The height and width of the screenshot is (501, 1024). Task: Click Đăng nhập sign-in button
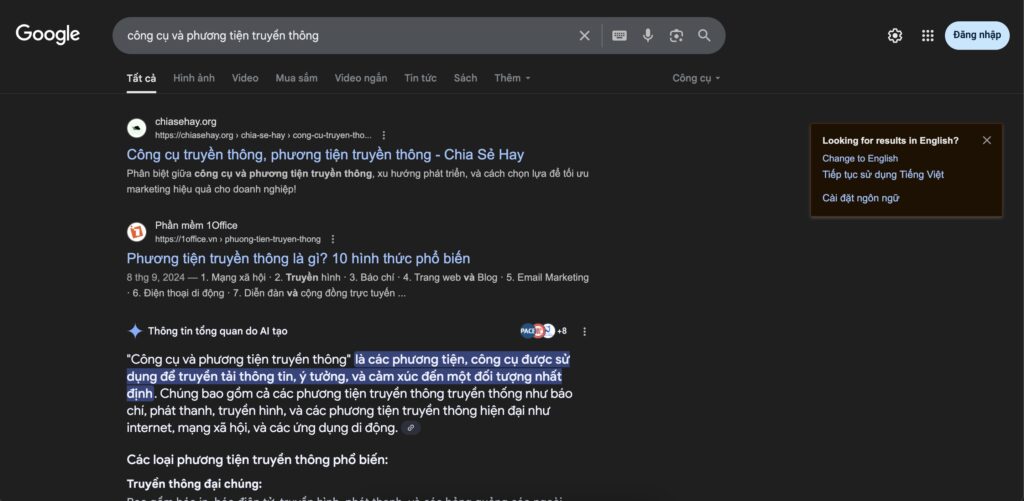(977, 35)
